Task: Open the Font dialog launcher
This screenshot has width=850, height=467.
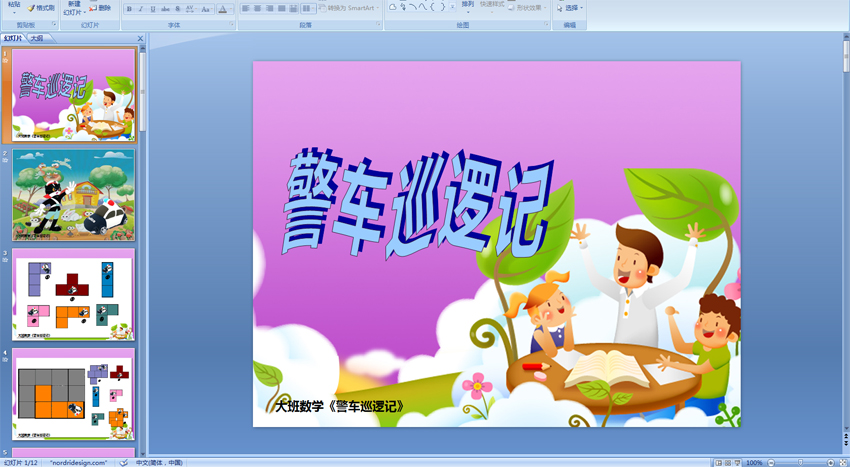Action: (232, 24)
